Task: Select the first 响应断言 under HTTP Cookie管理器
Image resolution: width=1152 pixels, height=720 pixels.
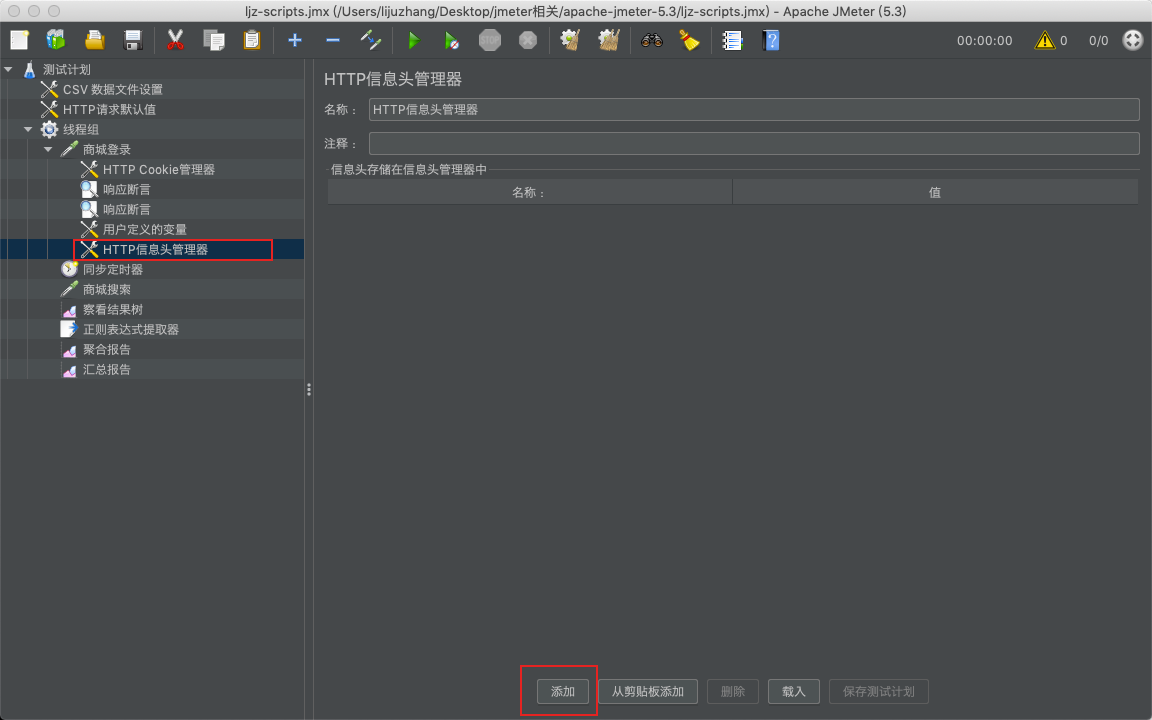Action: click(126, 190)
